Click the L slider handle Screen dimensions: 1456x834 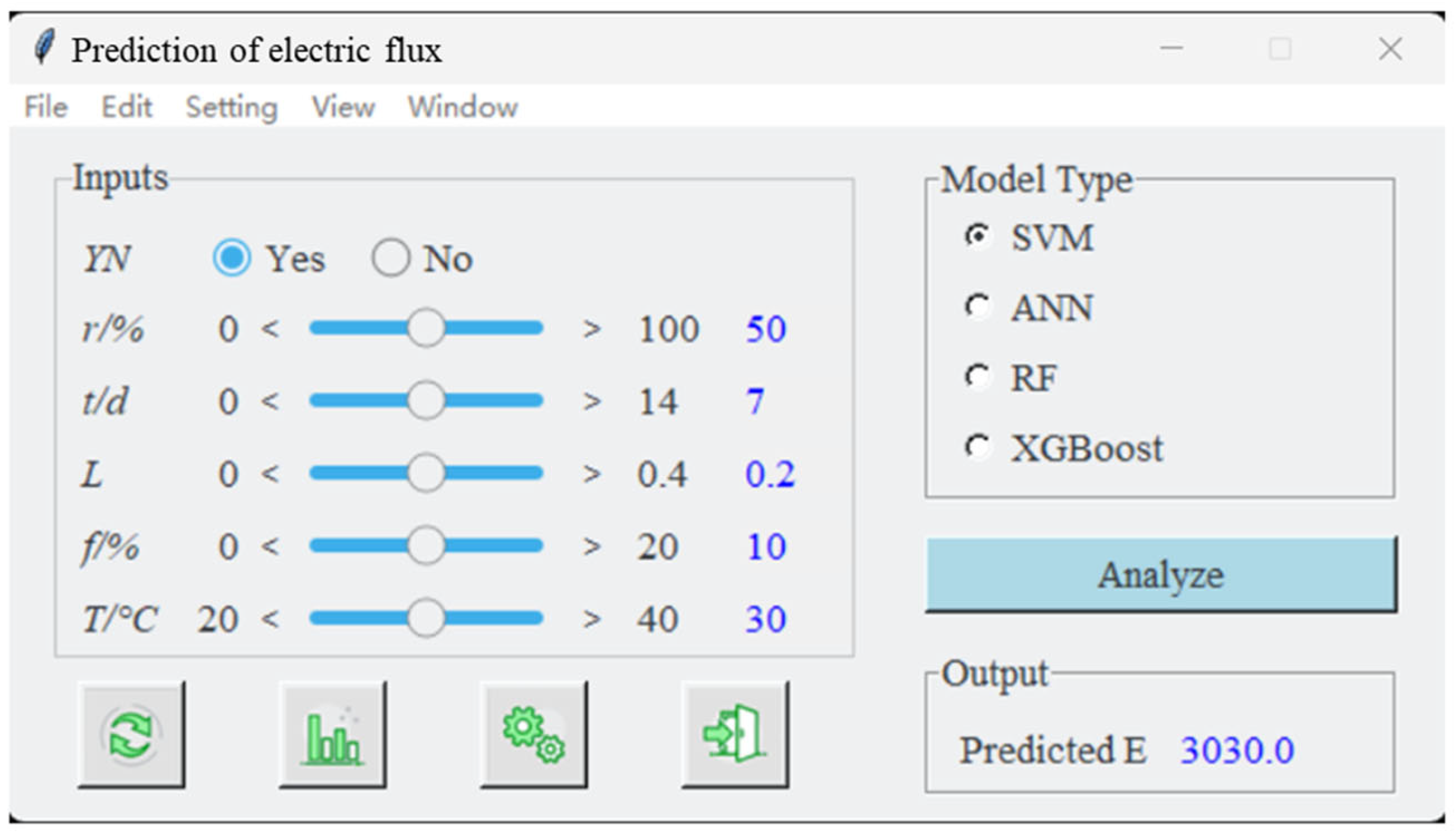(x=425, y=473)
